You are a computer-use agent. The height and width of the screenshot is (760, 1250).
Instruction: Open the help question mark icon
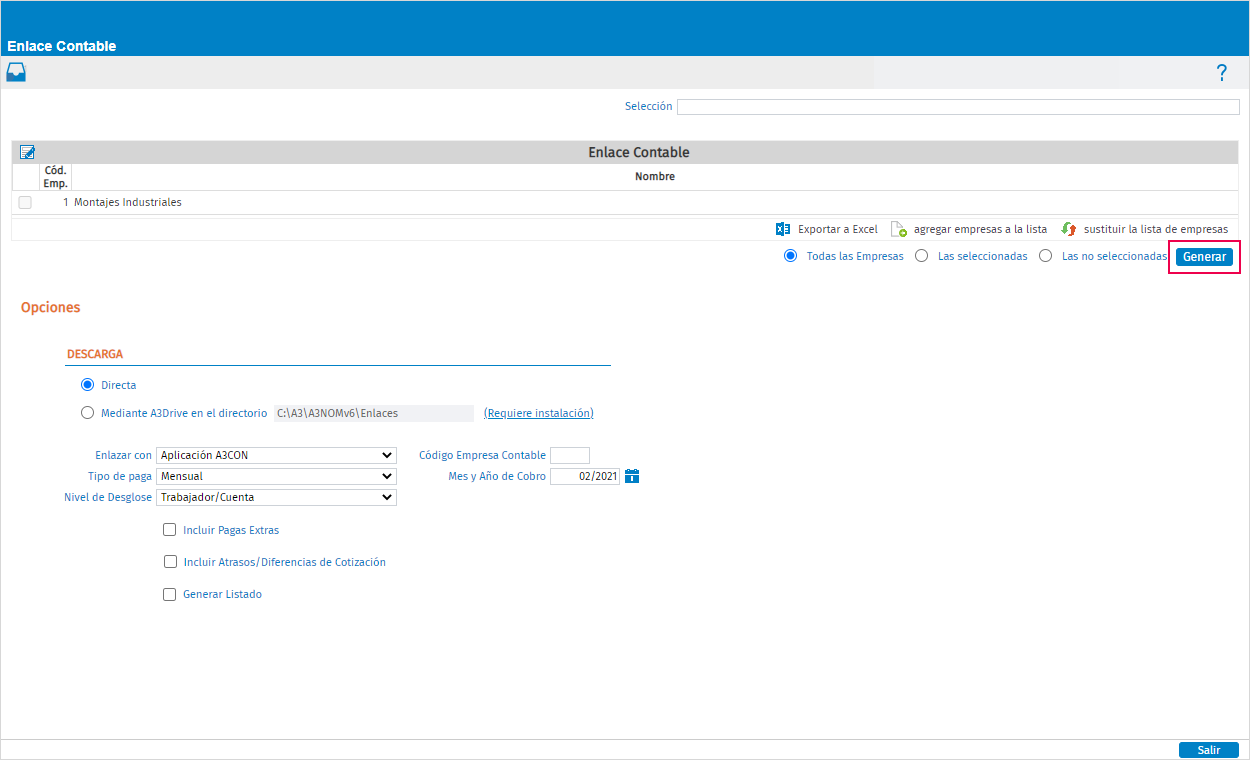(1221, 72)
